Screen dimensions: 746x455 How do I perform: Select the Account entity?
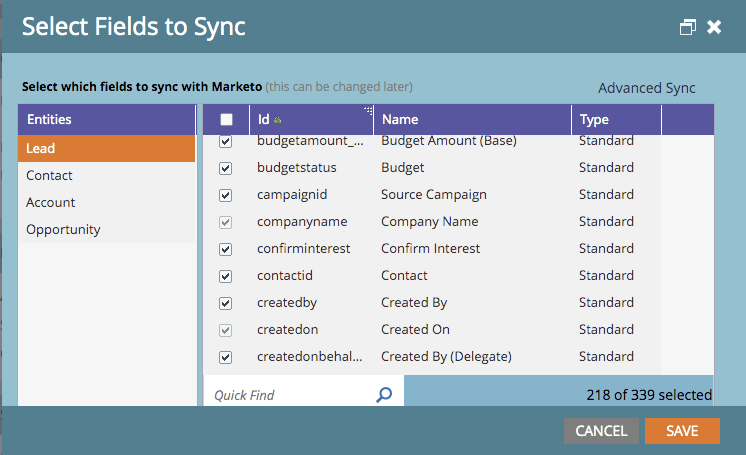[x=50, y=202]
